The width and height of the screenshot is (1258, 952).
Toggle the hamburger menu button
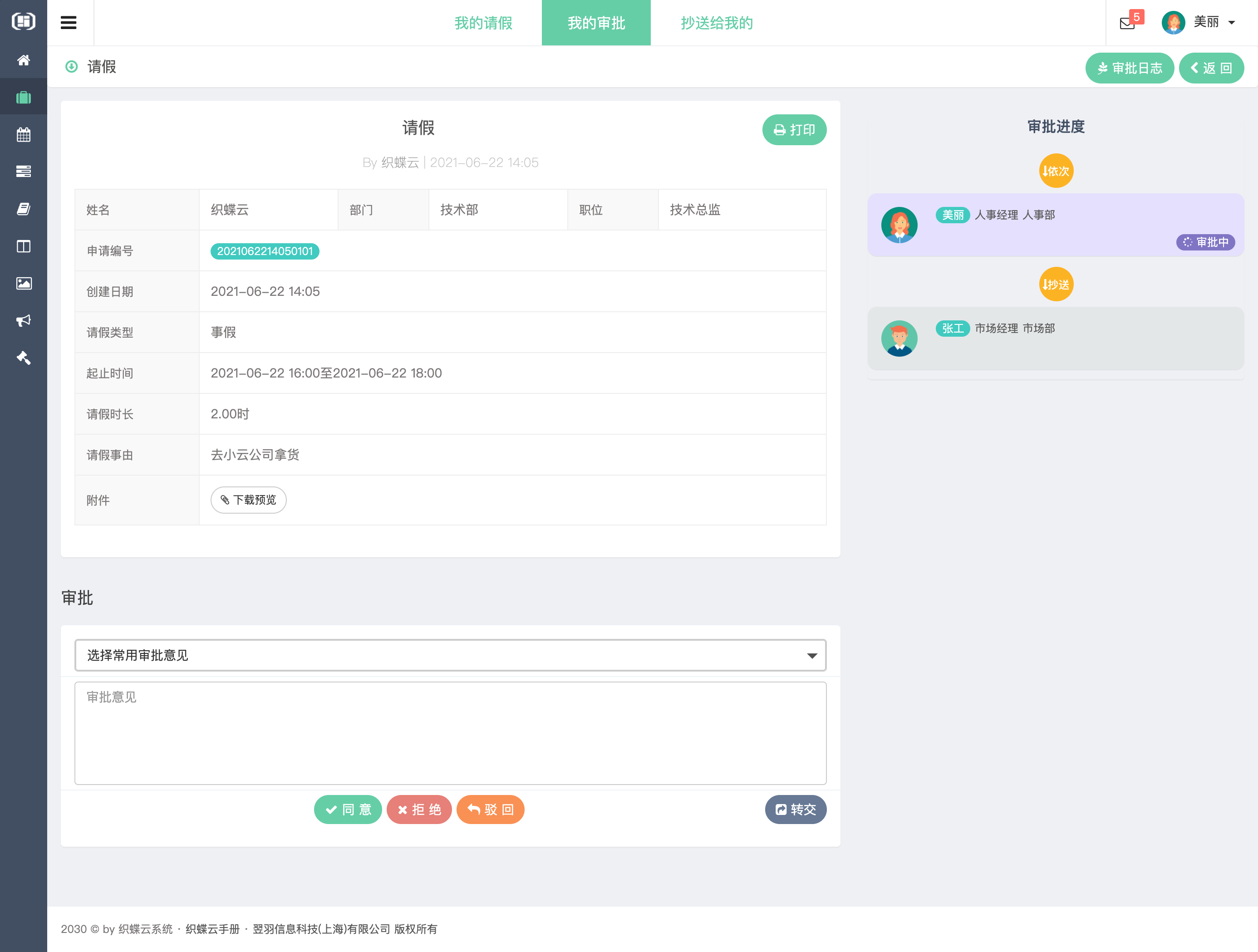69,23
